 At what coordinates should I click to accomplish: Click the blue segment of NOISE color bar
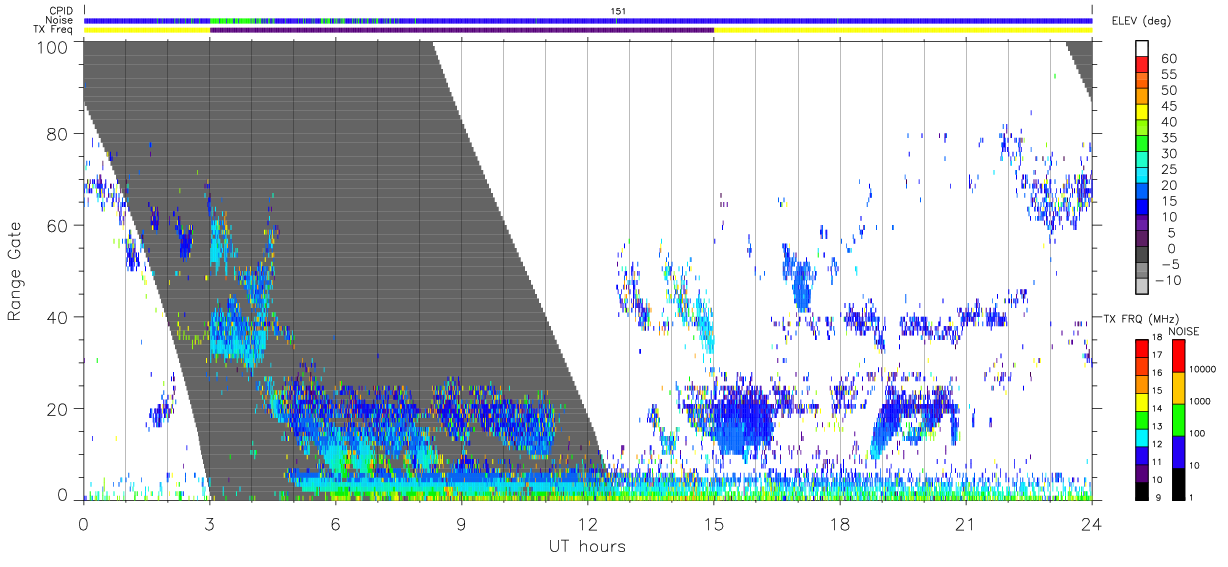[1178, 450]
